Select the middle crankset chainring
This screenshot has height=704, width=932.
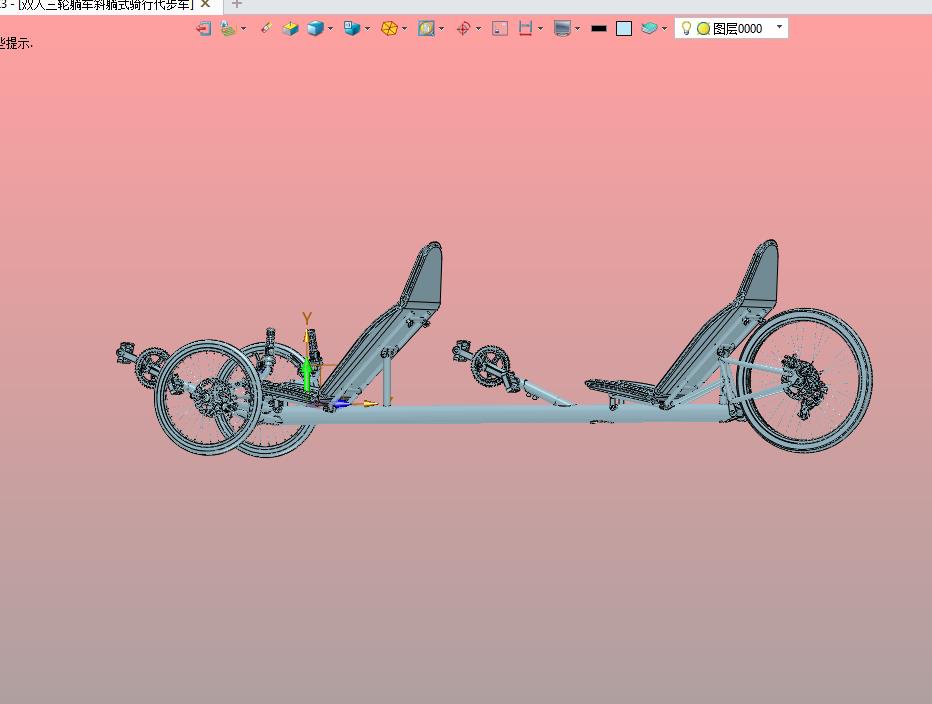click(x=490, y=364)
